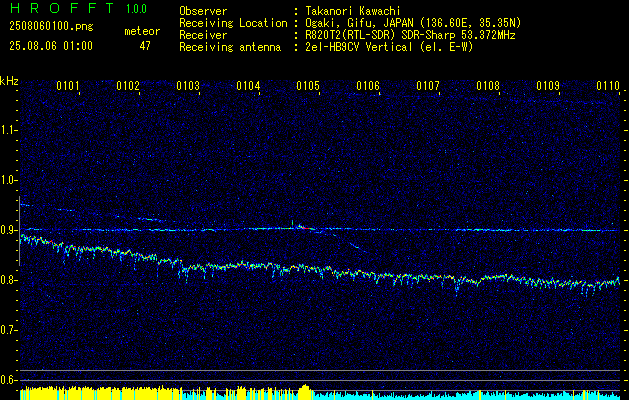The image size is (629, 400).
Task: Click time marker 0103
Action: (x=188, y=86)
